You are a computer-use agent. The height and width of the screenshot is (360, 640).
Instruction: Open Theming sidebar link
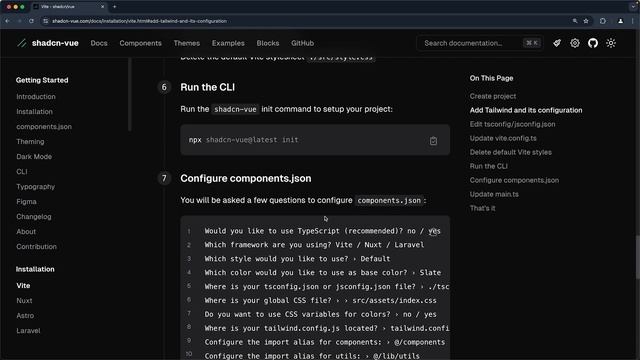[x=30, y=142]
